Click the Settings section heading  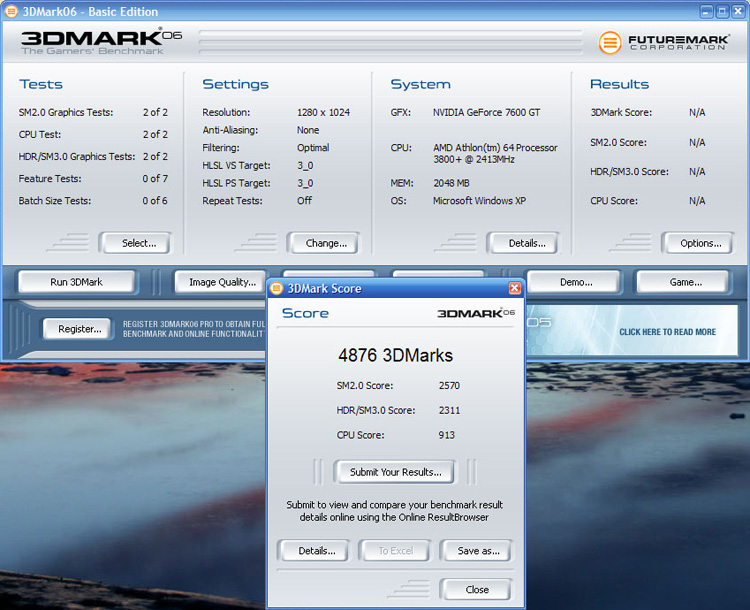point(235,84)
